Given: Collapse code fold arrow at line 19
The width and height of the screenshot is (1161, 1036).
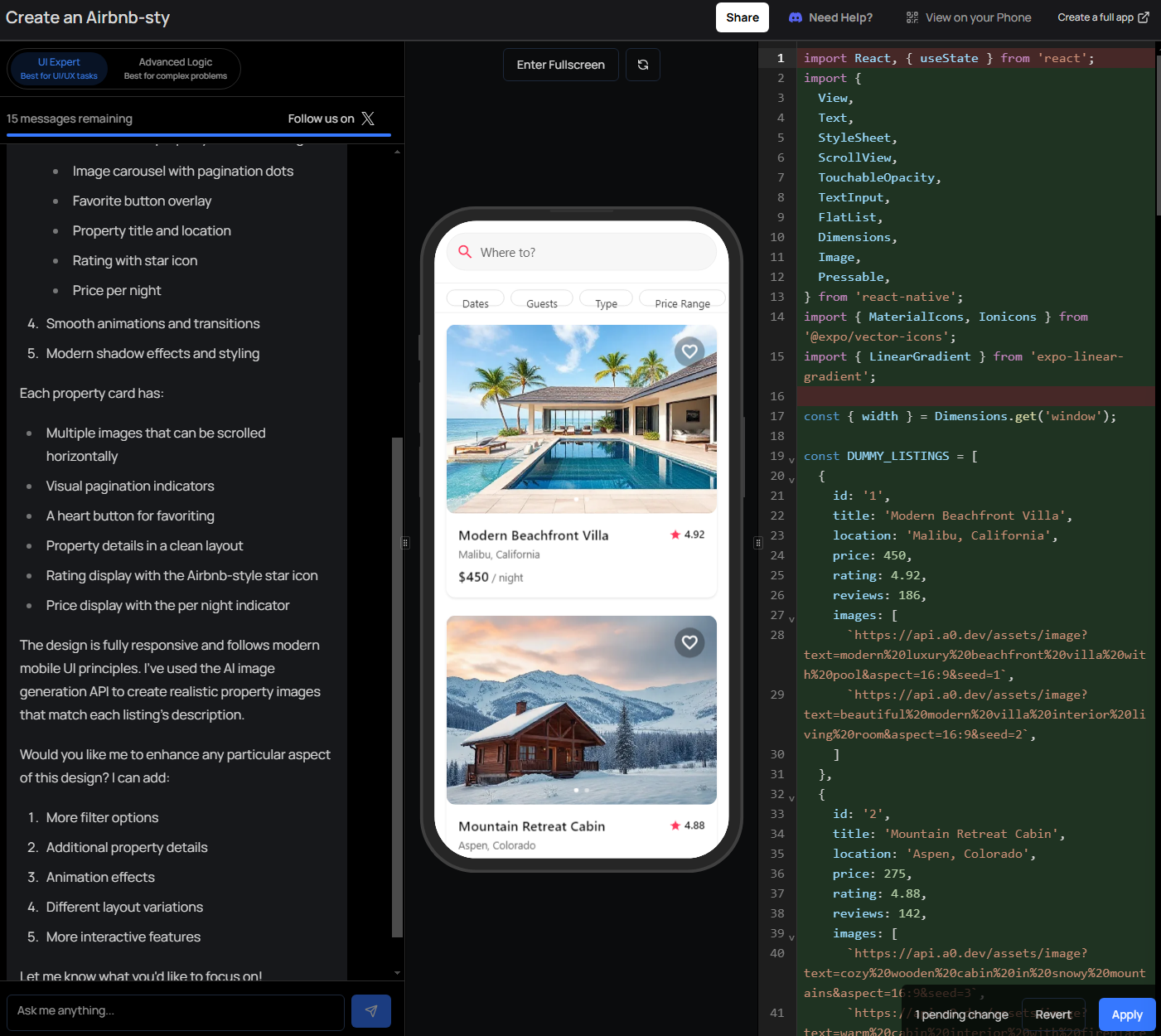Looking at the screenshot, I should tap(791, 459).
